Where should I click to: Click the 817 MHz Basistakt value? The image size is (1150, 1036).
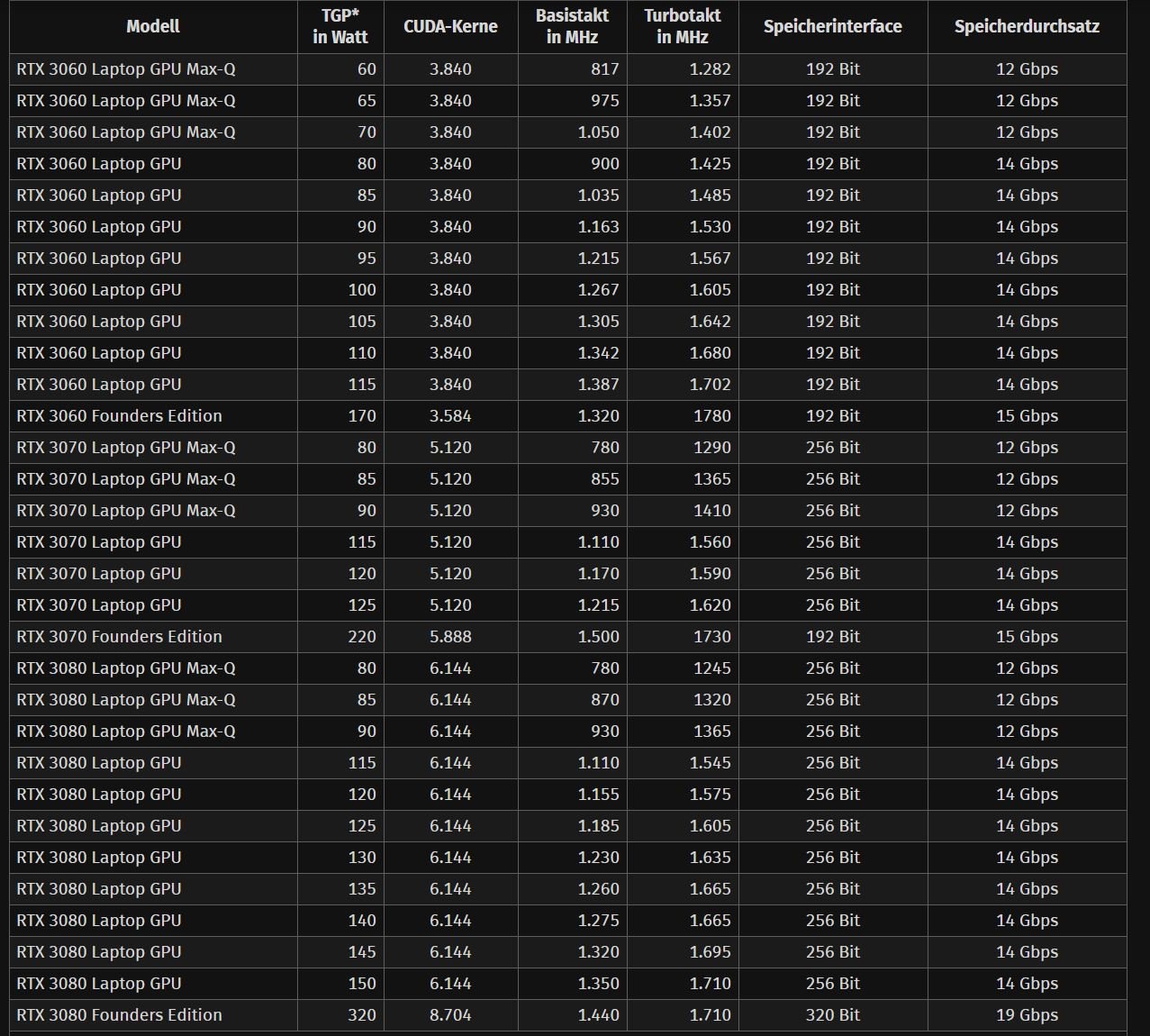tap(604, 68)
